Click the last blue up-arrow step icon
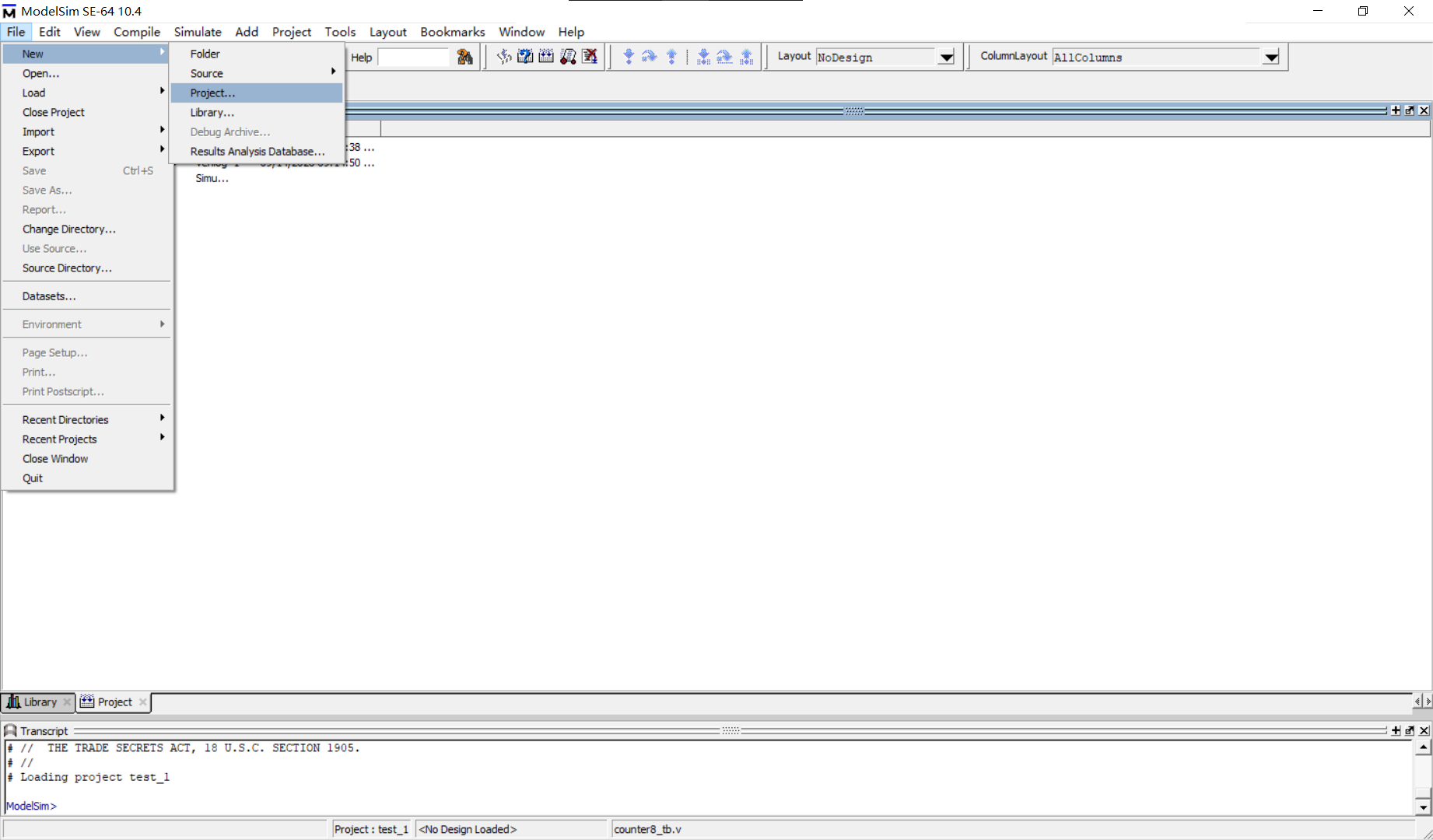Viewport: 1433px width, 840px height. pos(746,57)
